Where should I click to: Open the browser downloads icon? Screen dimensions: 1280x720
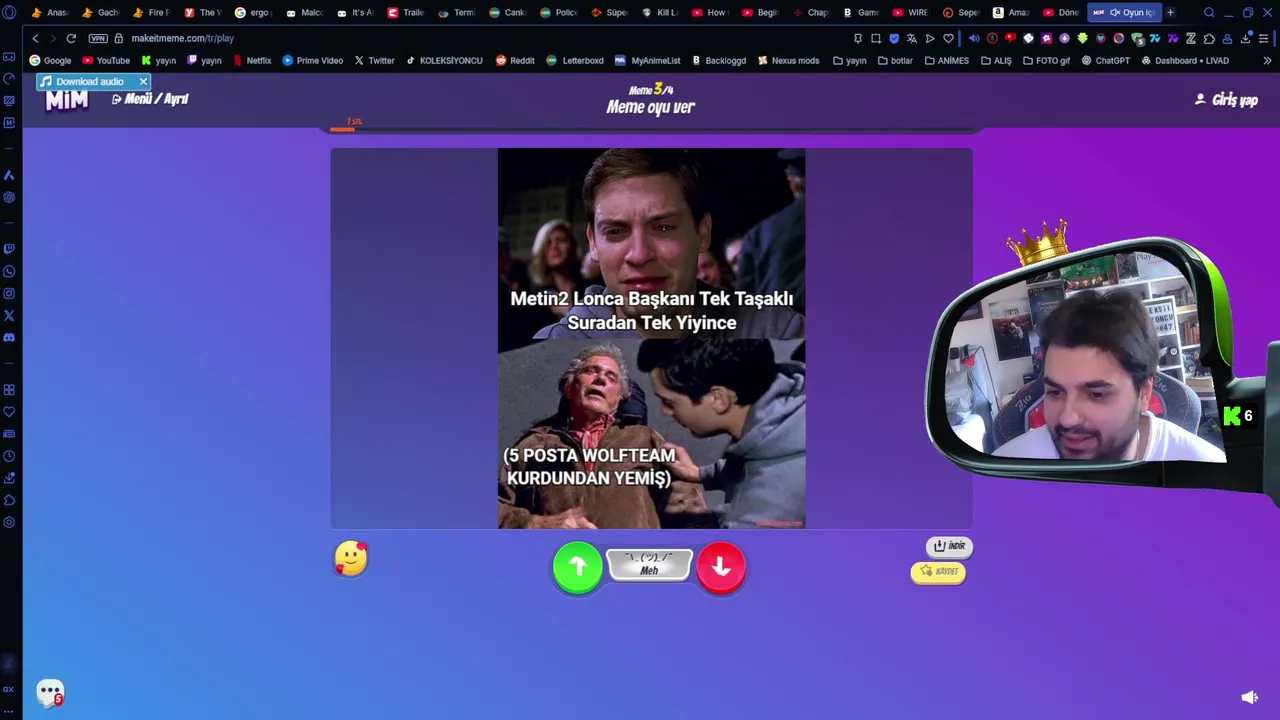pyautogui.click(x=1246, y=38)
